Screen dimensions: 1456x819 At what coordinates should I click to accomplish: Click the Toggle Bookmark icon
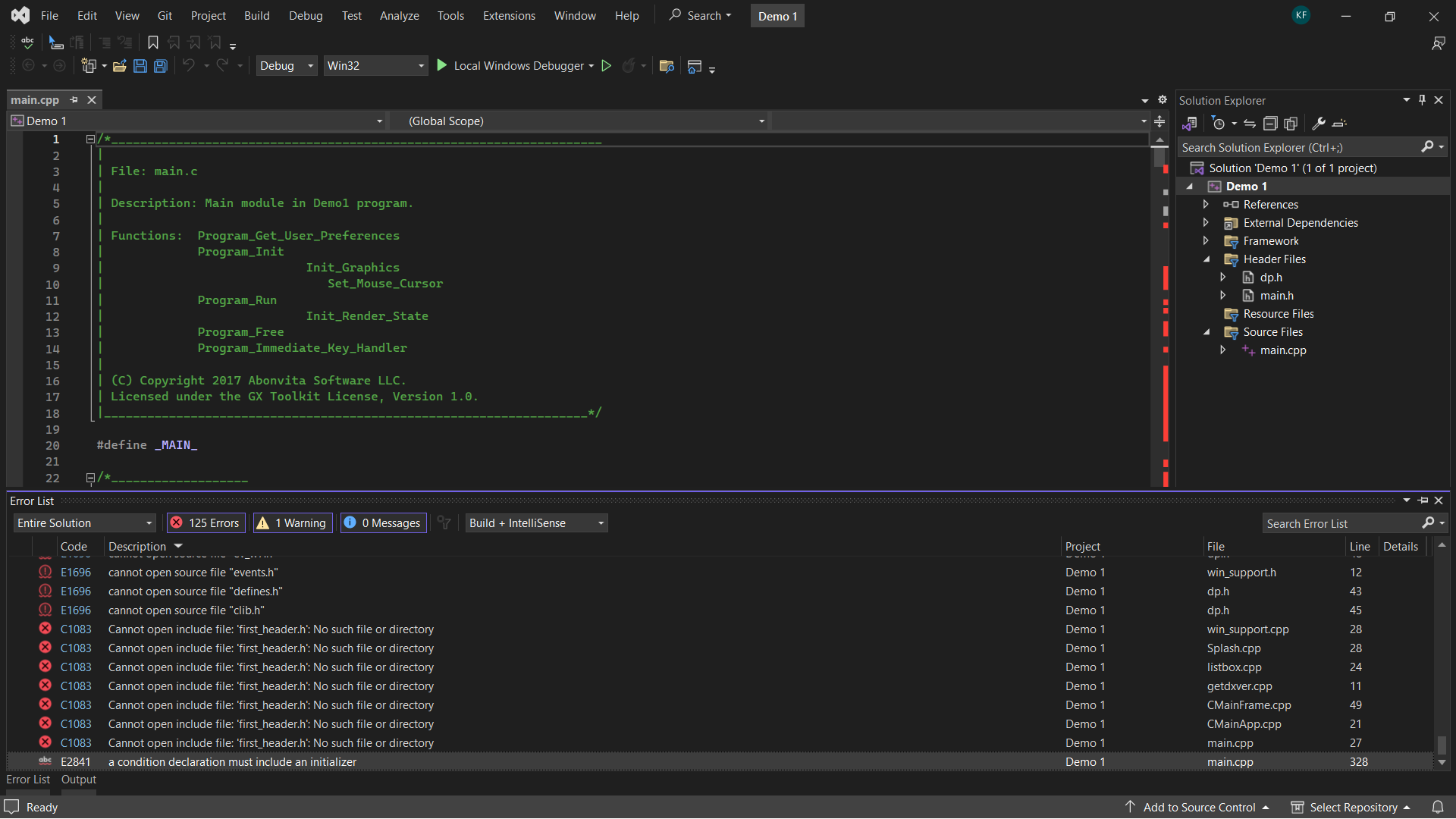[153, 43]
